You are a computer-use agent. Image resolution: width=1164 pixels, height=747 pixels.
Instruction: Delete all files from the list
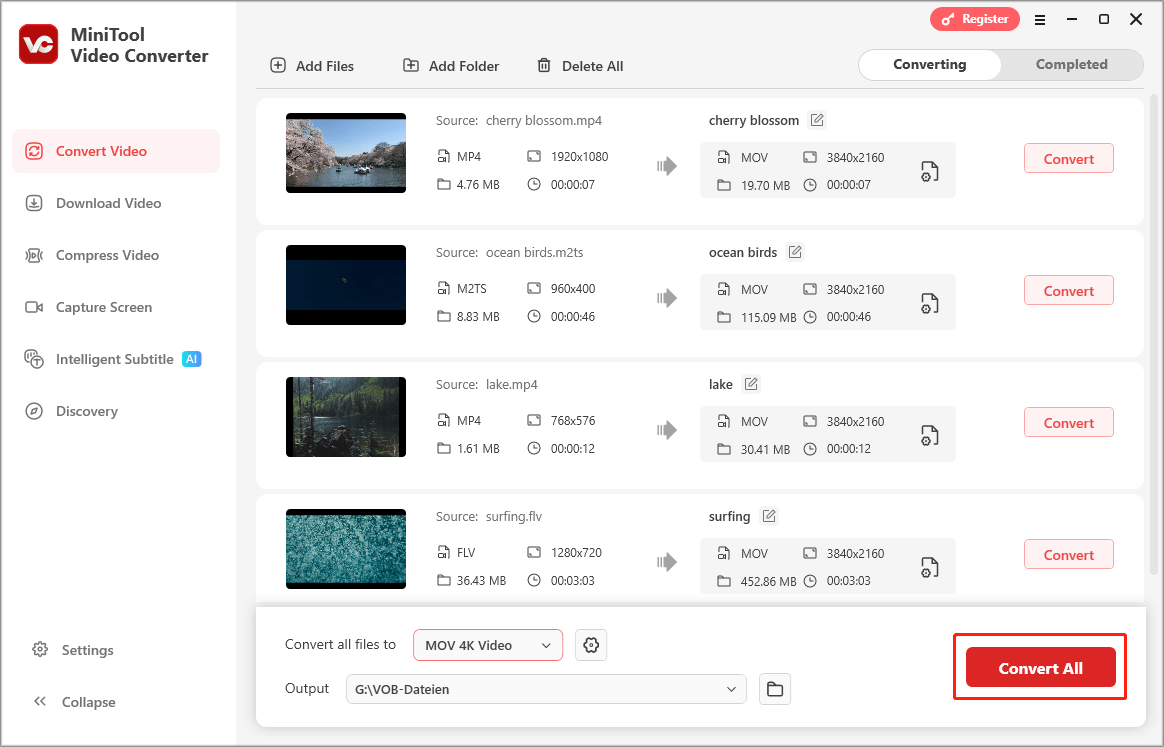coord(579,66)
